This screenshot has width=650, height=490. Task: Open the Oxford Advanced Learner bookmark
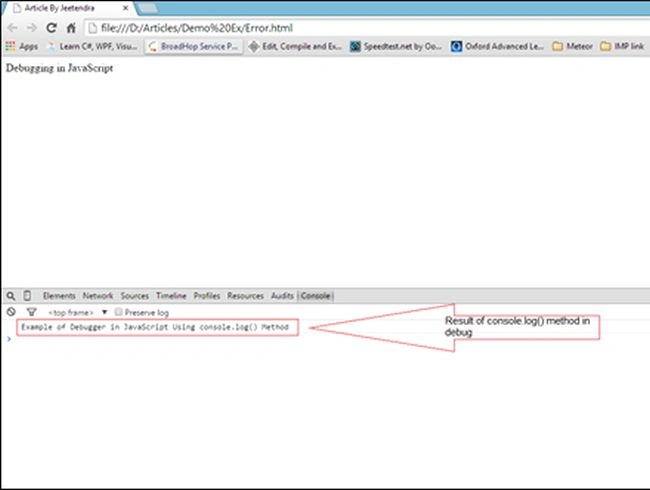pyautogui.click(x=497, y=46)
